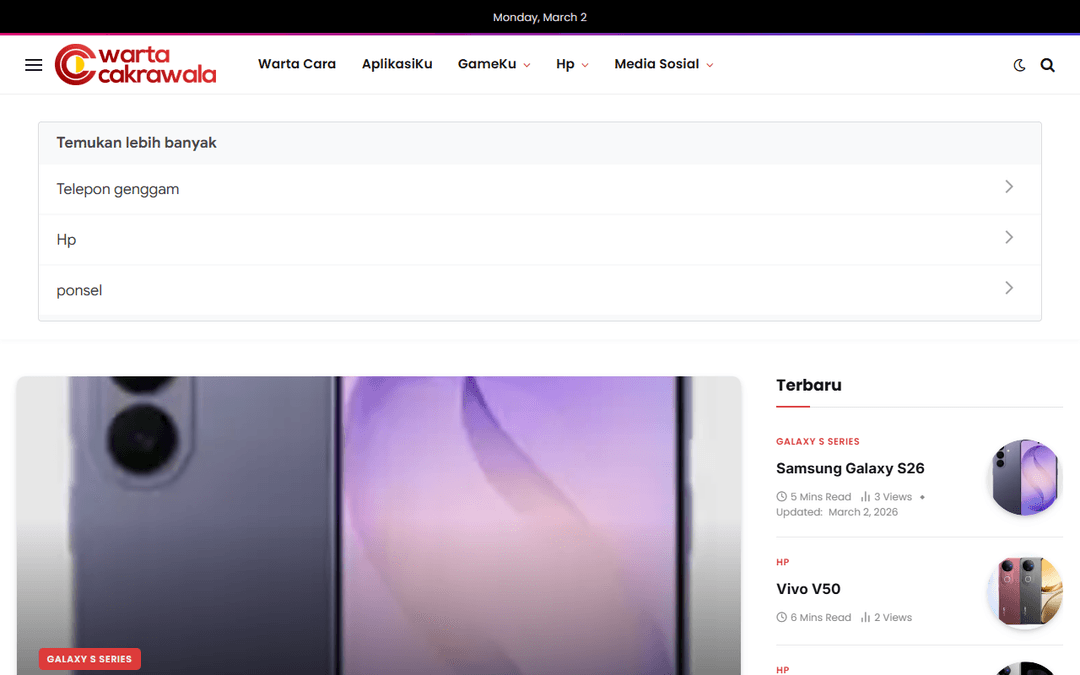
Task: Select the Hp suggestion row
Action: [x=540, y=240]
